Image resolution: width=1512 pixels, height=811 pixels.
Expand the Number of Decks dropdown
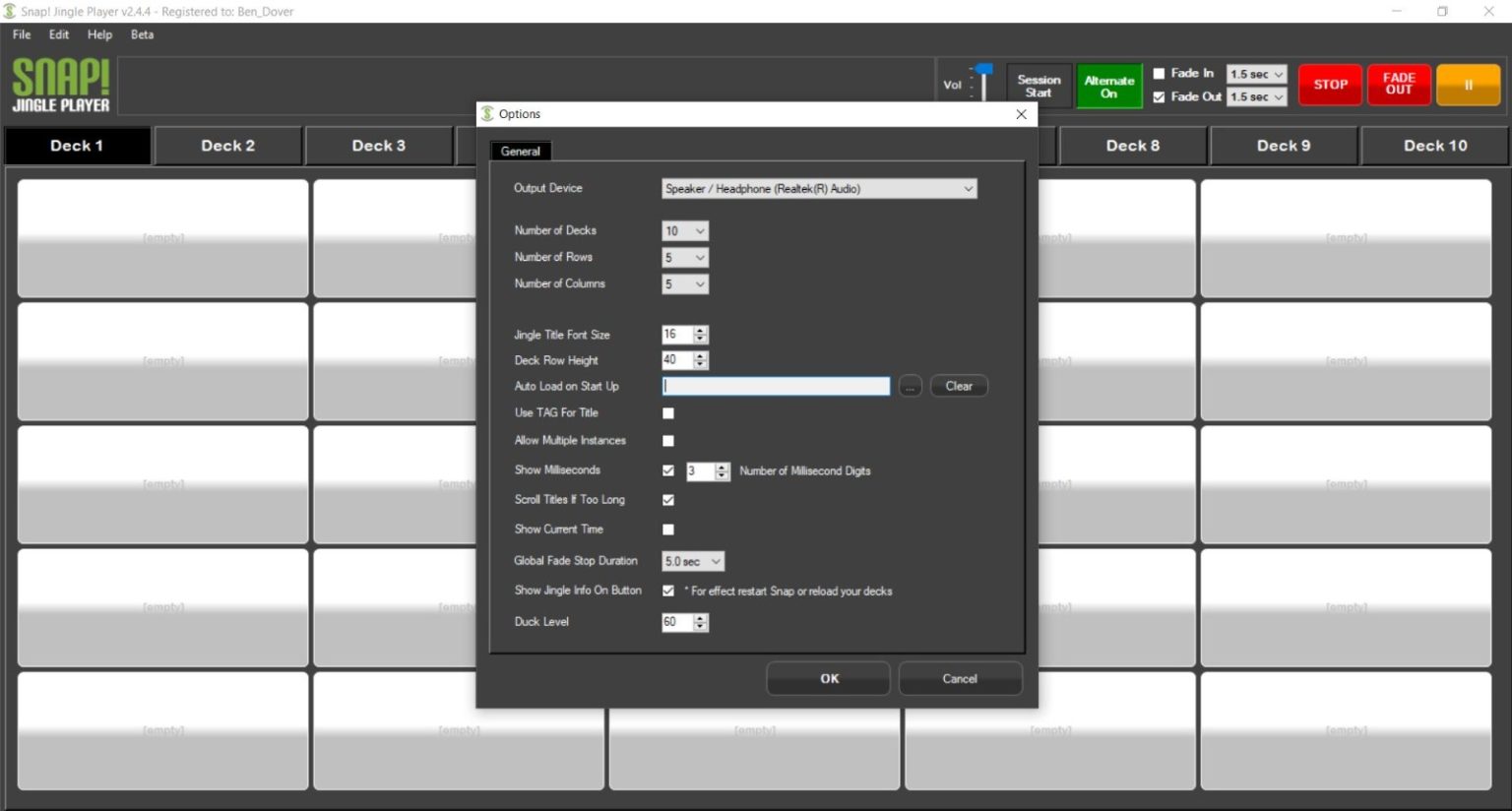(x=685, y=231)
